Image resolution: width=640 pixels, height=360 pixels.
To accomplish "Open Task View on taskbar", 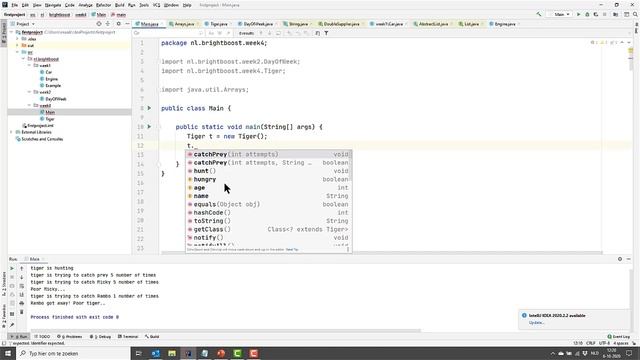I will click(x=138, y=353).
